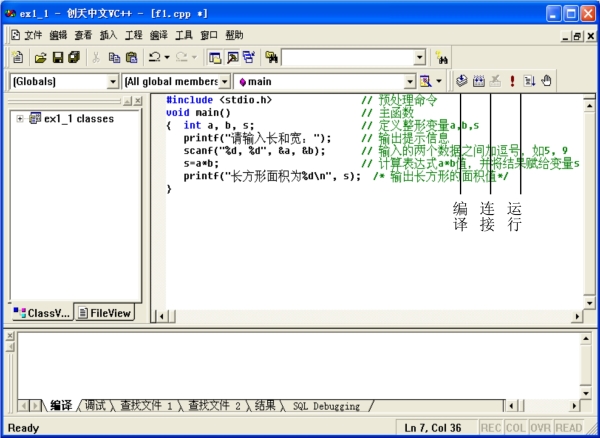This screenshot has width=600, height=438.
Task: Click the WizardBar actions wand icon
Action: coord(426,81)
